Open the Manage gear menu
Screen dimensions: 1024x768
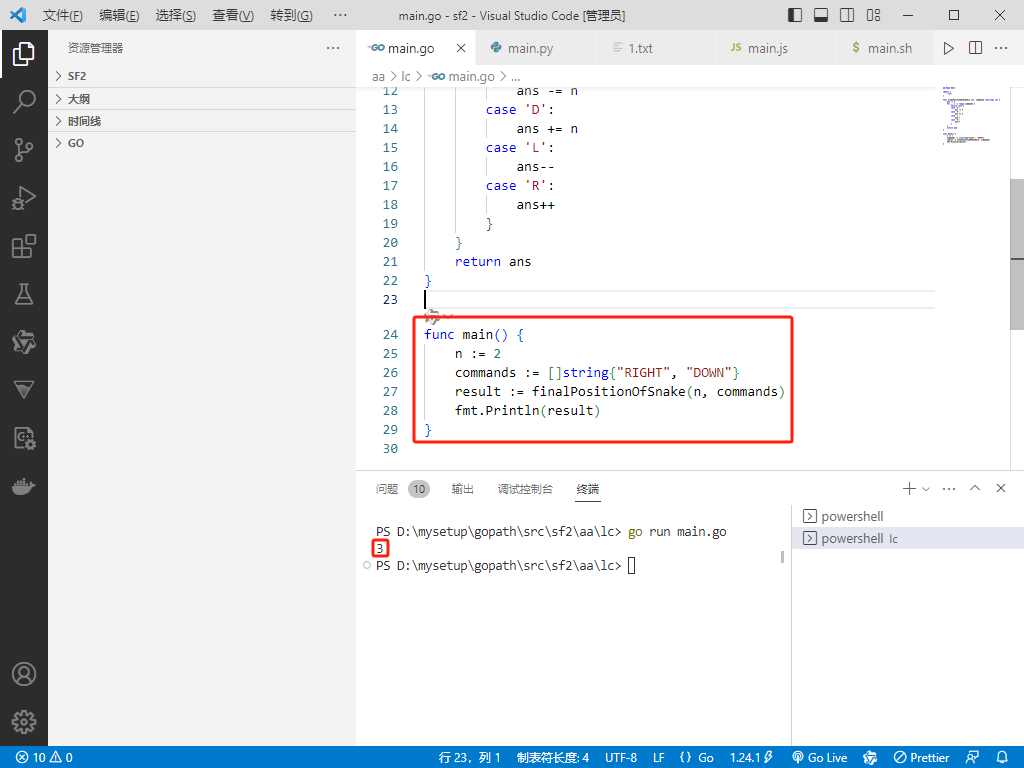point(24,722)
